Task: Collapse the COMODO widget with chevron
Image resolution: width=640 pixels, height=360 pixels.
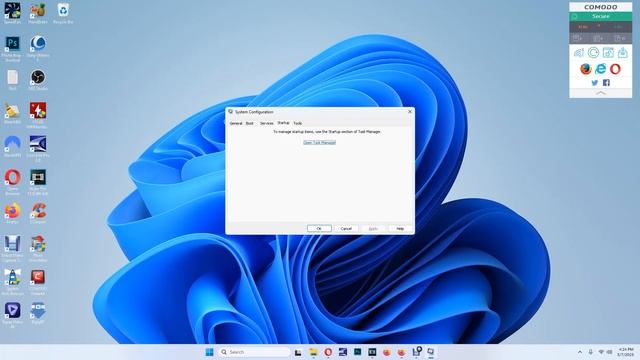Action: point(600,93)
